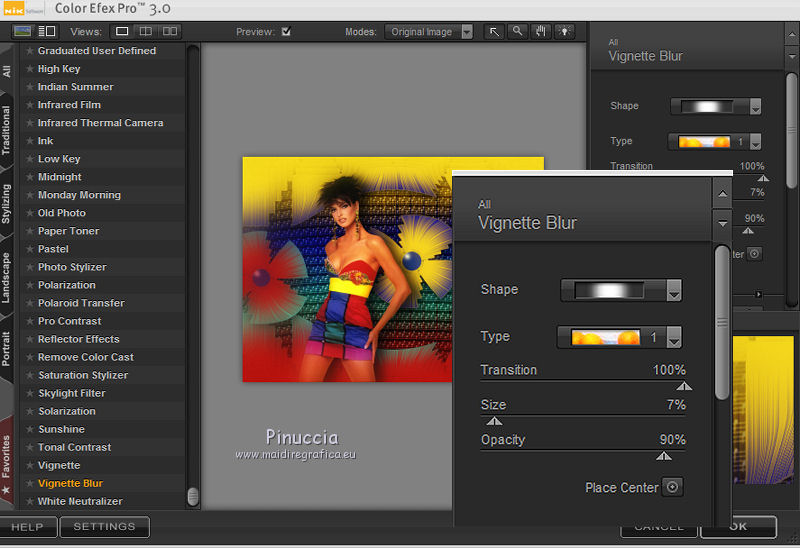
Task: Select the Sunshine filter in list
Action: point(61,430)
